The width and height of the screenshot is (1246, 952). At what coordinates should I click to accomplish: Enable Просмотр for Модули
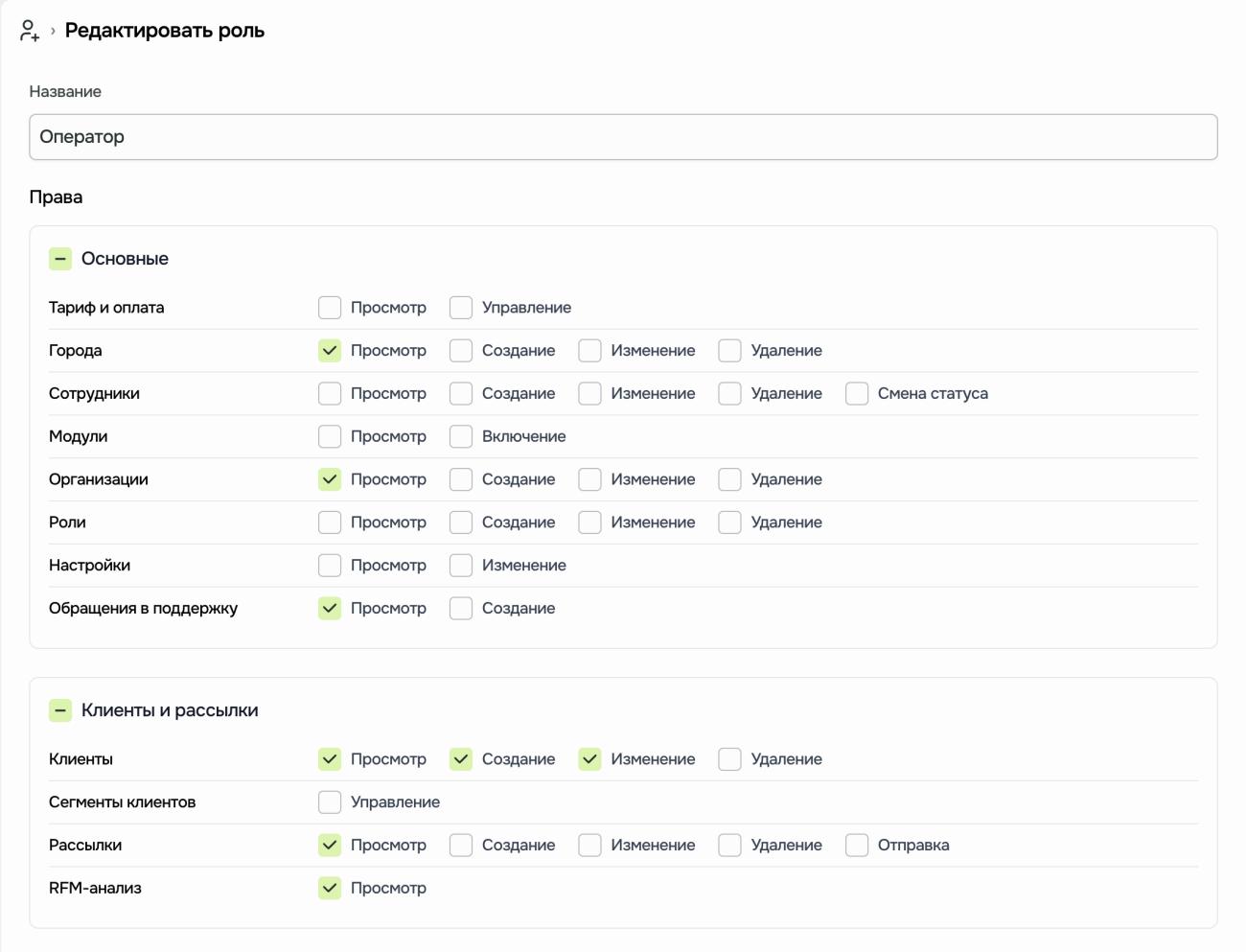pos(330,436)
